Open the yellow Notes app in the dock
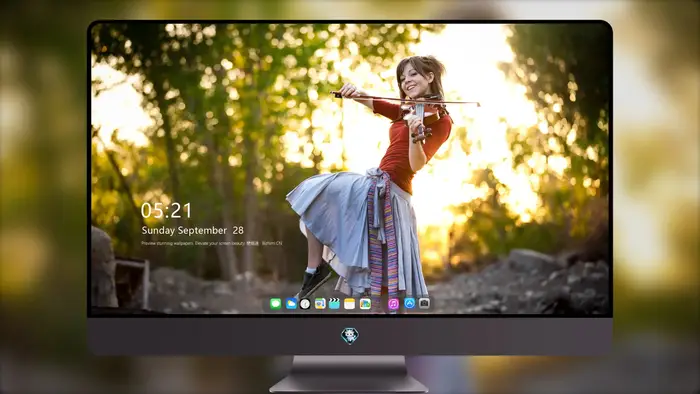This screenshot has height=394, width=700. 350,304
